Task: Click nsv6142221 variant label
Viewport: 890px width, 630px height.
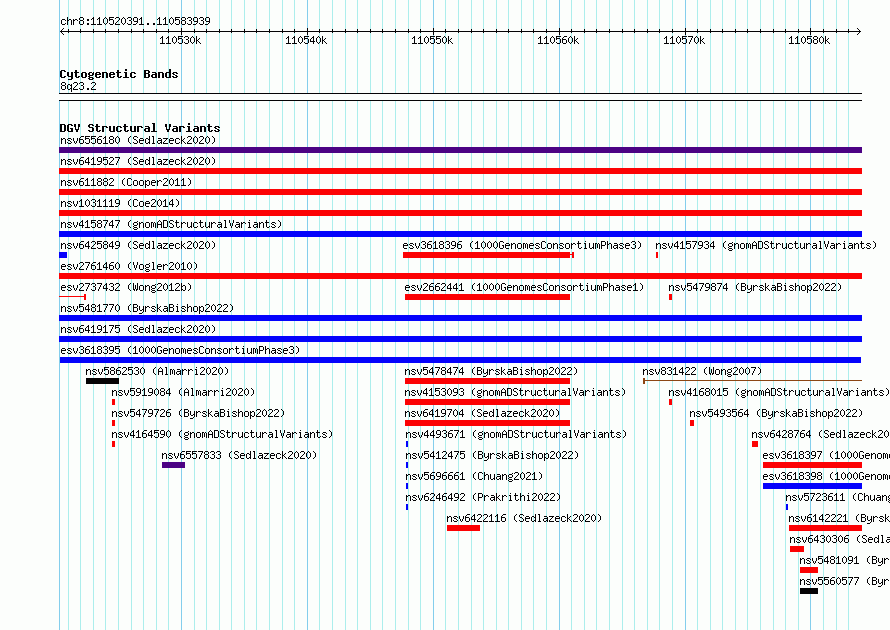Action: coord(839,518)
